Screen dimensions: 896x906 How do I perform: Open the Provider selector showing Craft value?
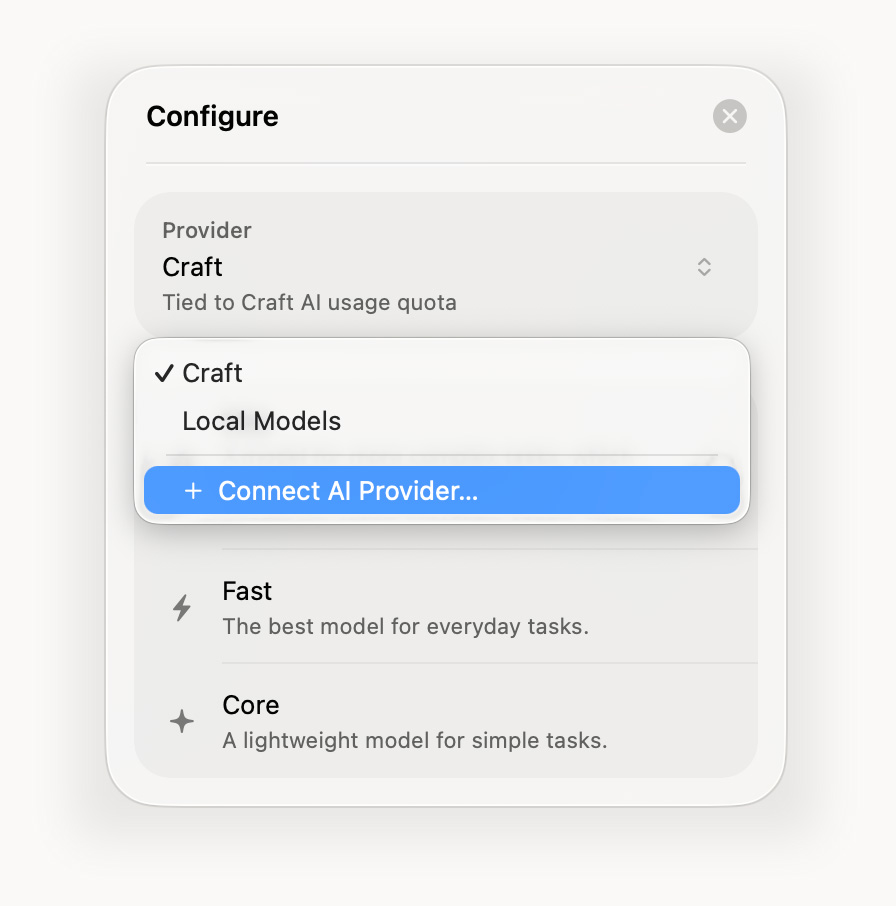[x=445, y=265]
